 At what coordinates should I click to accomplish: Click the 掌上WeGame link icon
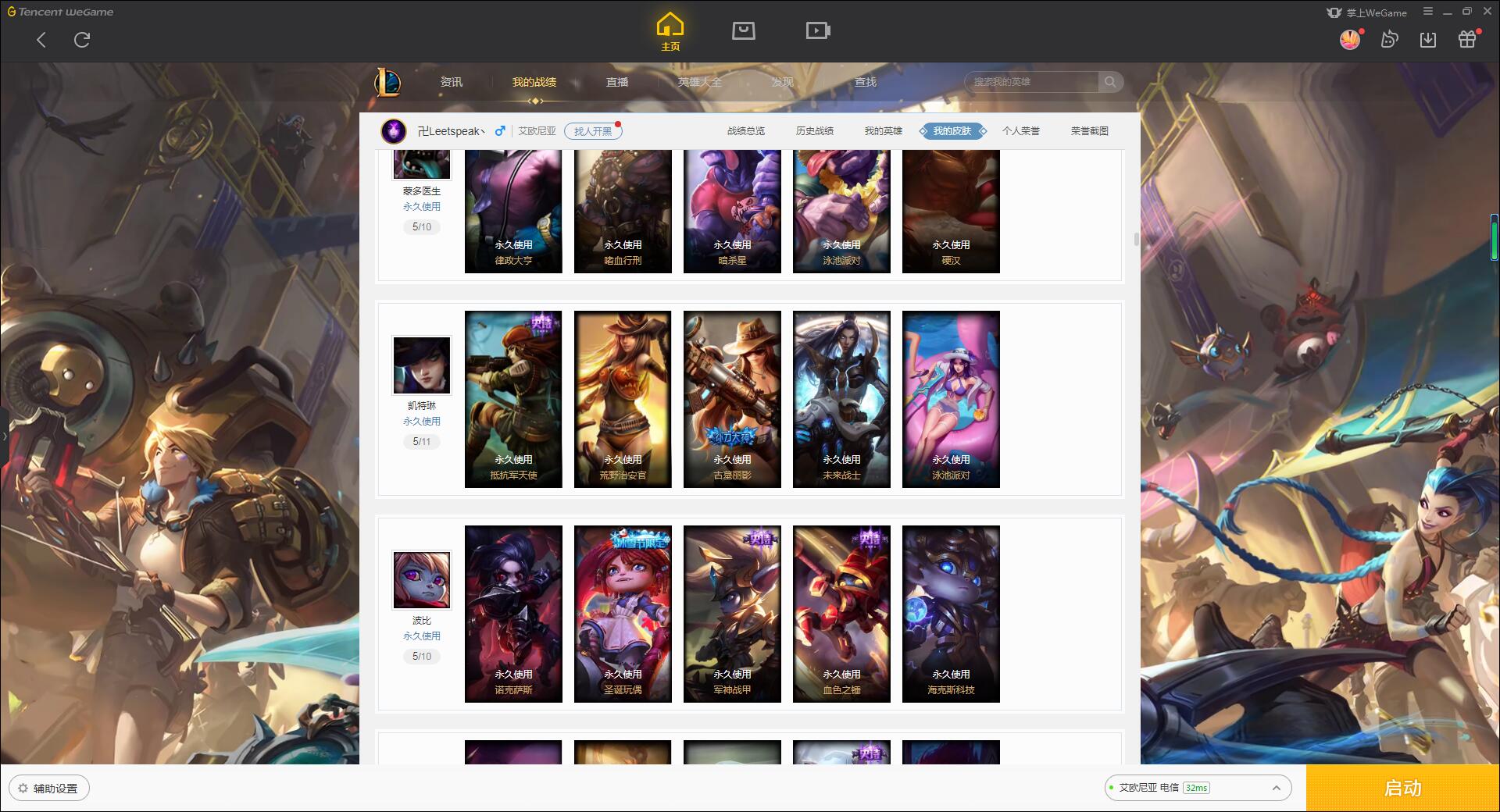click(x=1366, y=12)
